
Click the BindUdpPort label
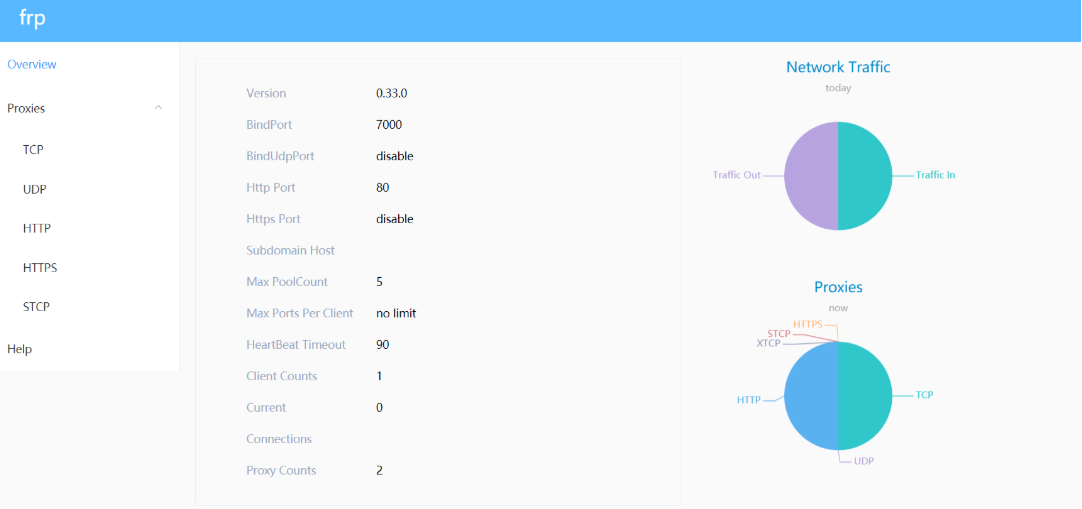pos(280,156)
